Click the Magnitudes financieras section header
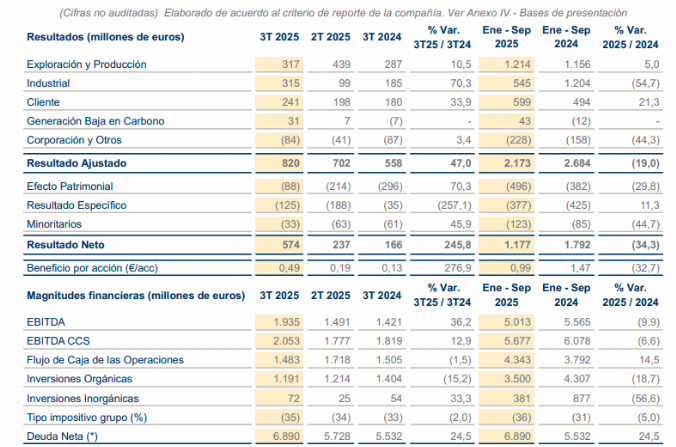This screenshot has width=676, height=447. click(136, 296)
